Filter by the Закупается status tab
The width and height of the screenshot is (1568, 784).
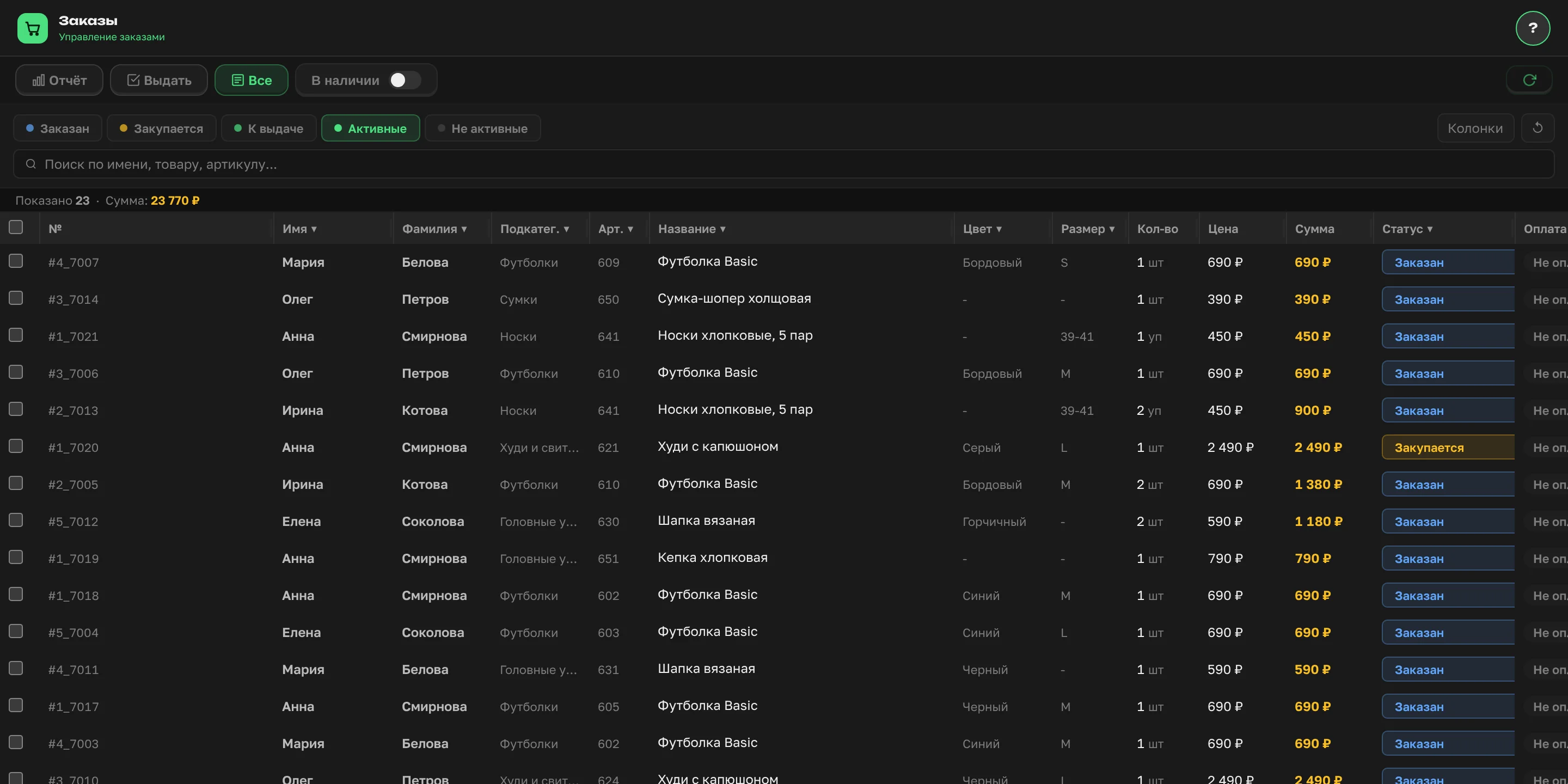click(x=161, y=128)
